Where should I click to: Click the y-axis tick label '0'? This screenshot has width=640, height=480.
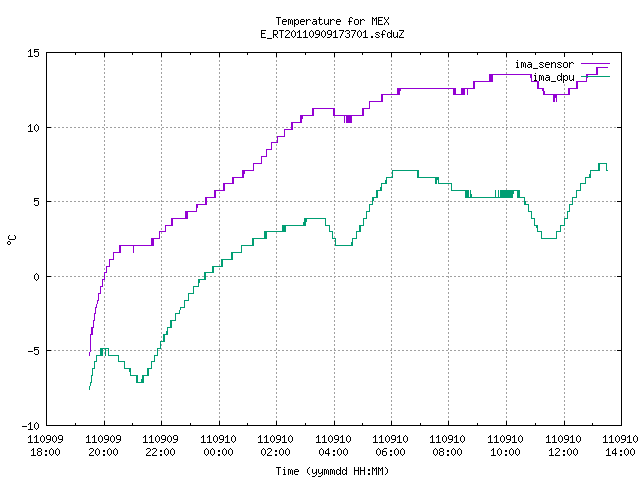(x=37, y=277)
